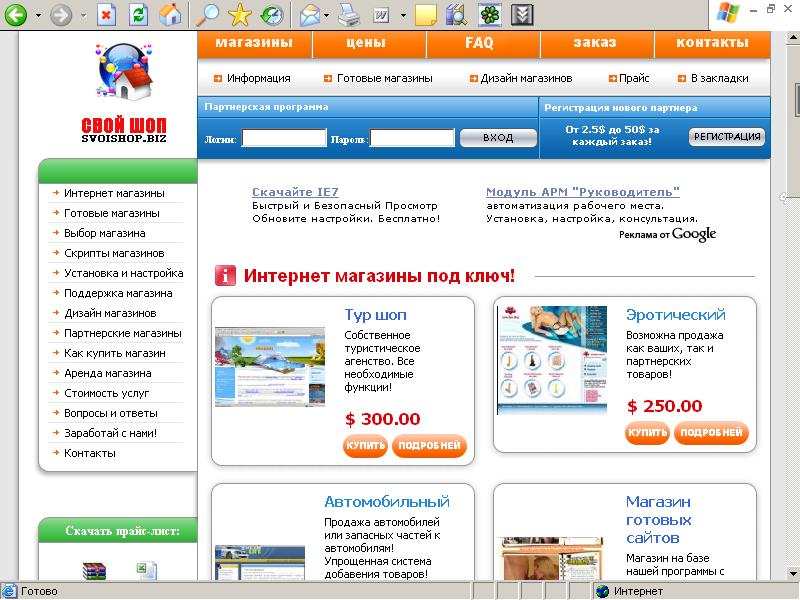Go to the Home page icon
800x600 pixels.
pyautogui.click(x=171, y=15)
